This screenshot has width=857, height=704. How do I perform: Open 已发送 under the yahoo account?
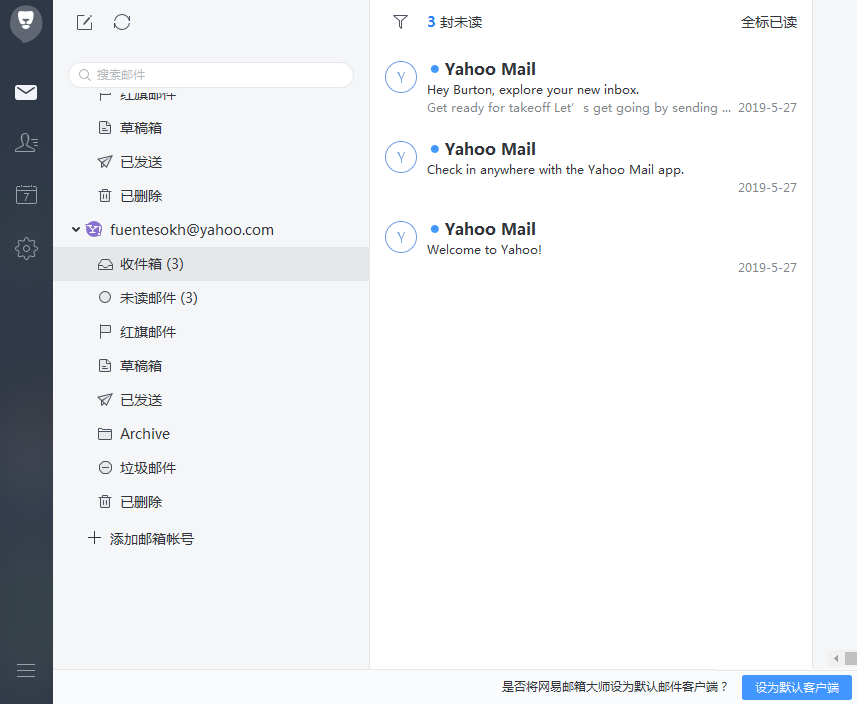tap(212, 400)
